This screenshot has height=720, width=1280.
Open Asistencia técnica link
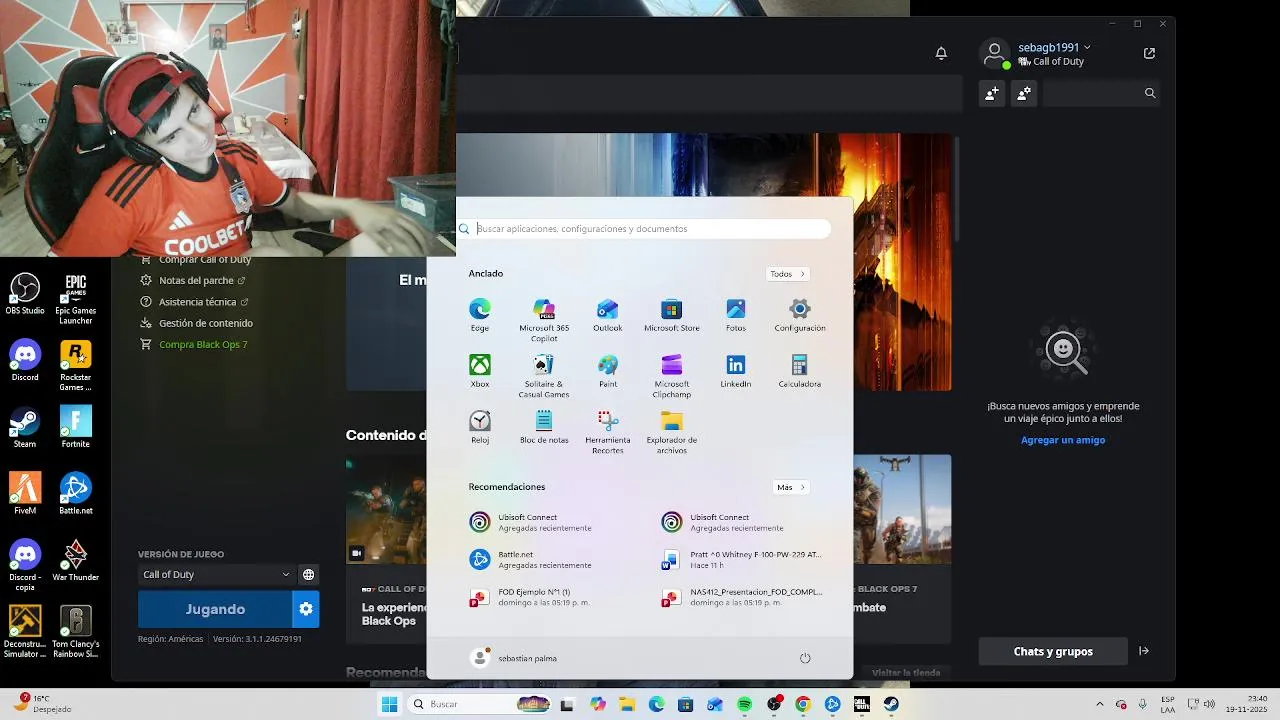coord(196,302)
